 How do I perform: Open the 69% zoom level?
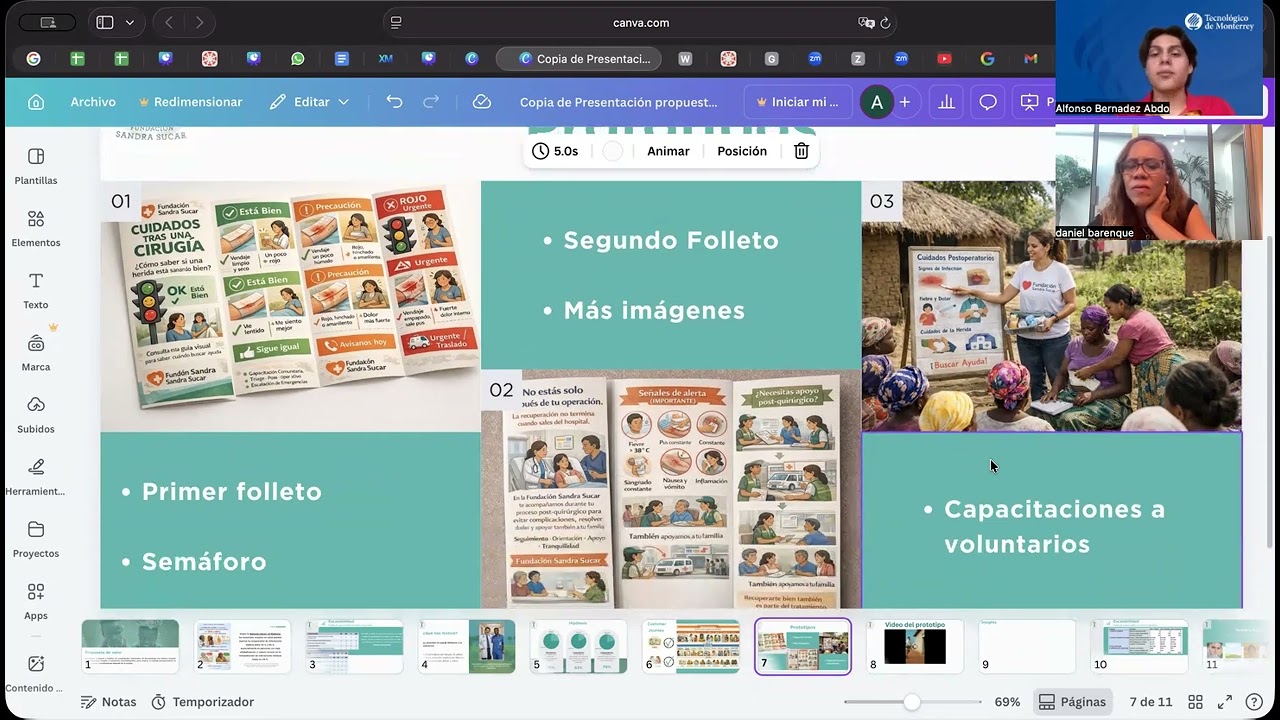tap(1007, 702)
